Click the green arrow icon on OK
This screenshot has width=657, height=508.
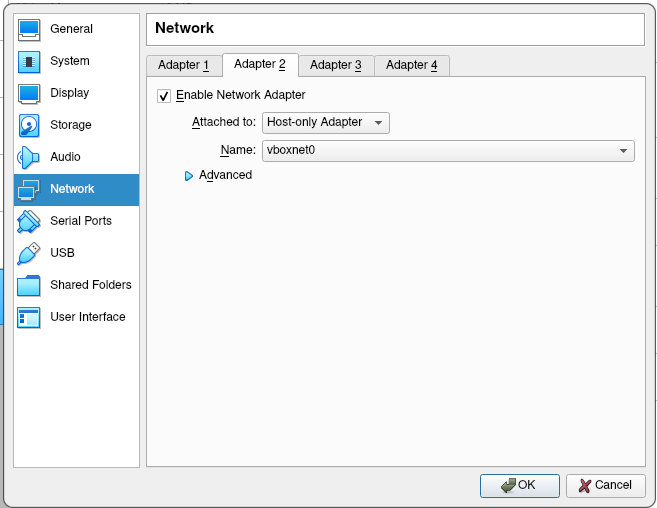(x=508, y=485)
